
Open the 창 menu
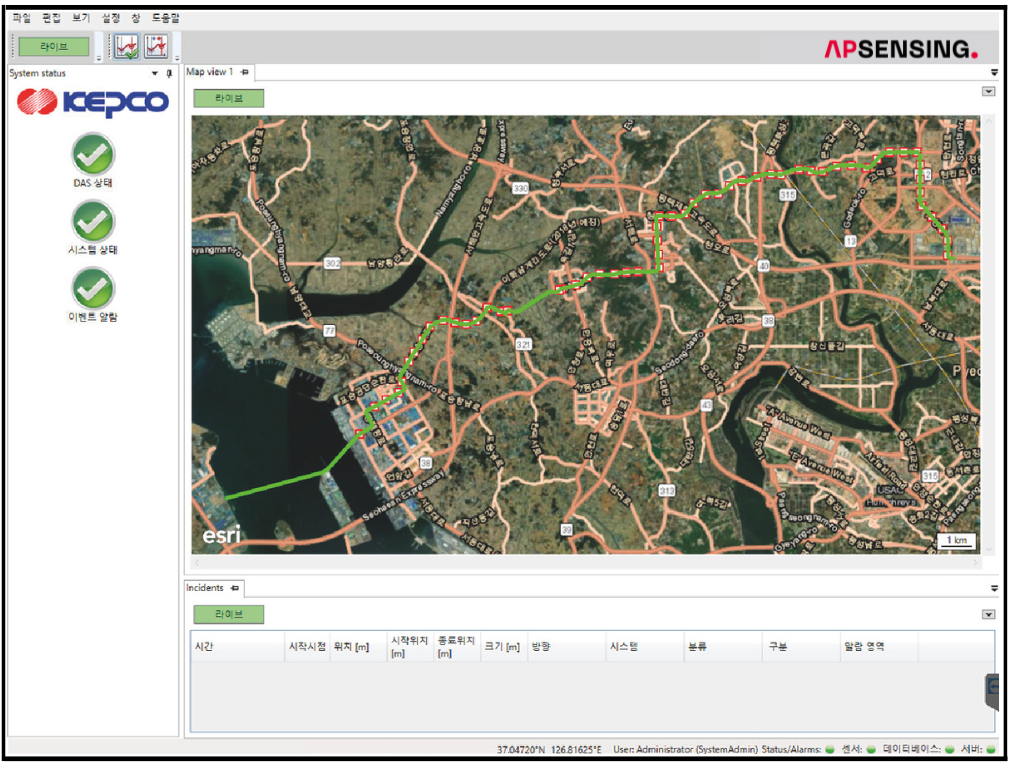click(136, 18)
